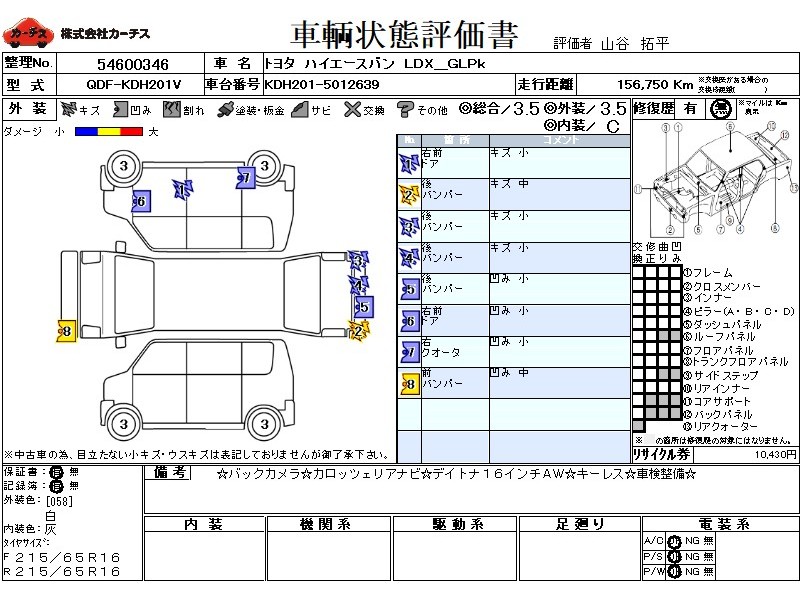Click the red swatch of the damage scale
This screenshot has height=600, width=800.
coord(131,132)
